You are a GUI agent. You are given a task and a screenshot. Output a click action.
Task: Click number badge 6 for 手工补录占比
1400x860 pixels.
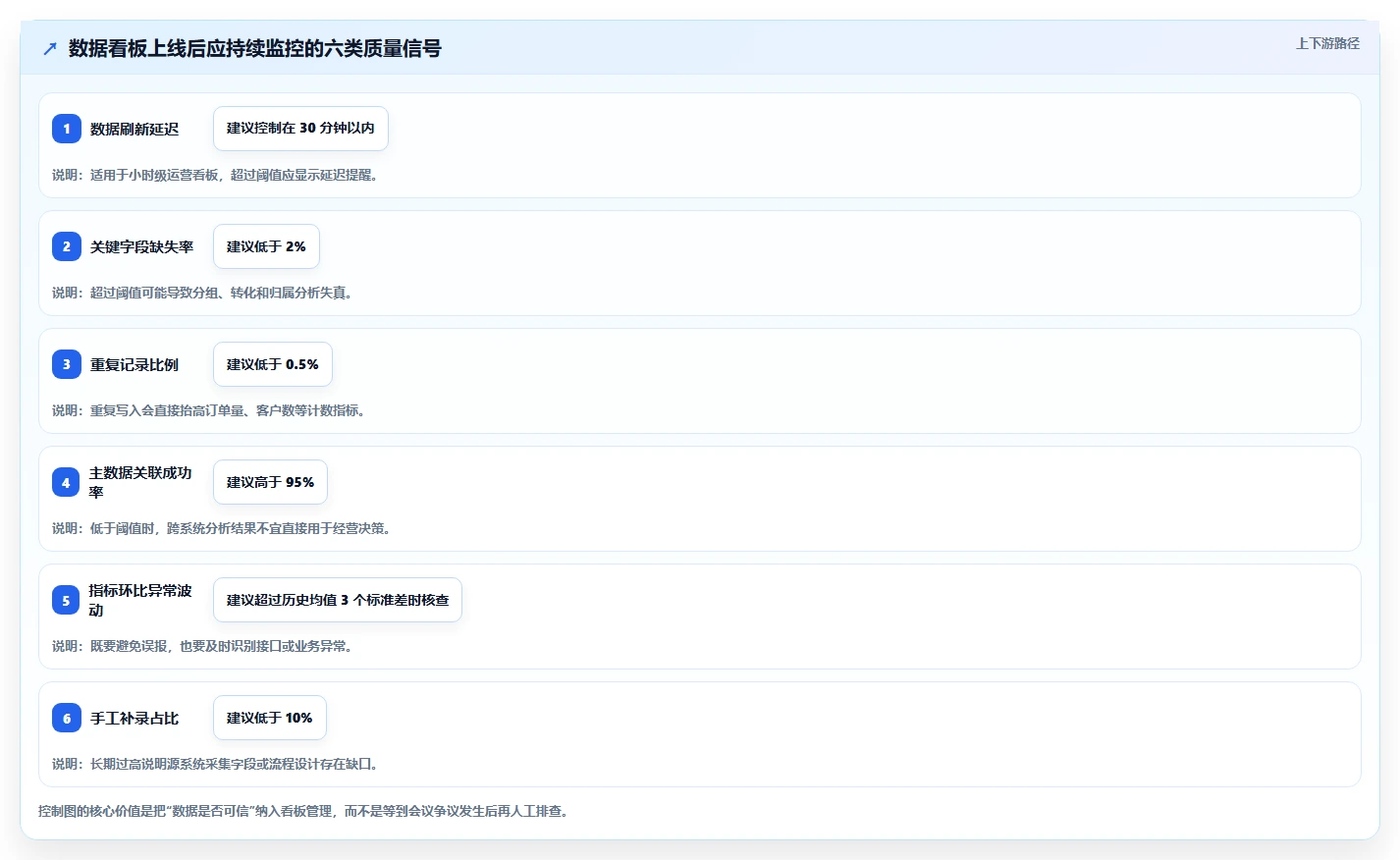[67, 718]
